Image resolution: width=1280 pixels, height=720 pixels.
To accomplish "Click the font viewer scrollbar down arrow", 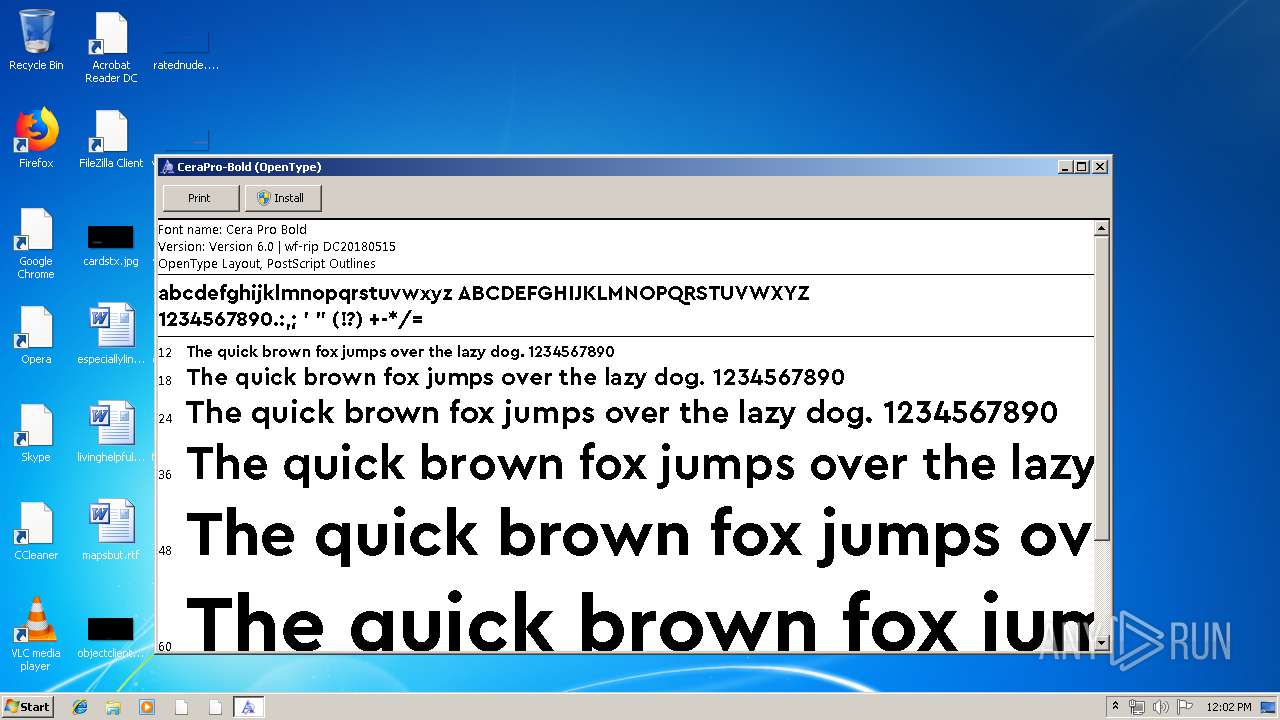I will (1102, 643).
